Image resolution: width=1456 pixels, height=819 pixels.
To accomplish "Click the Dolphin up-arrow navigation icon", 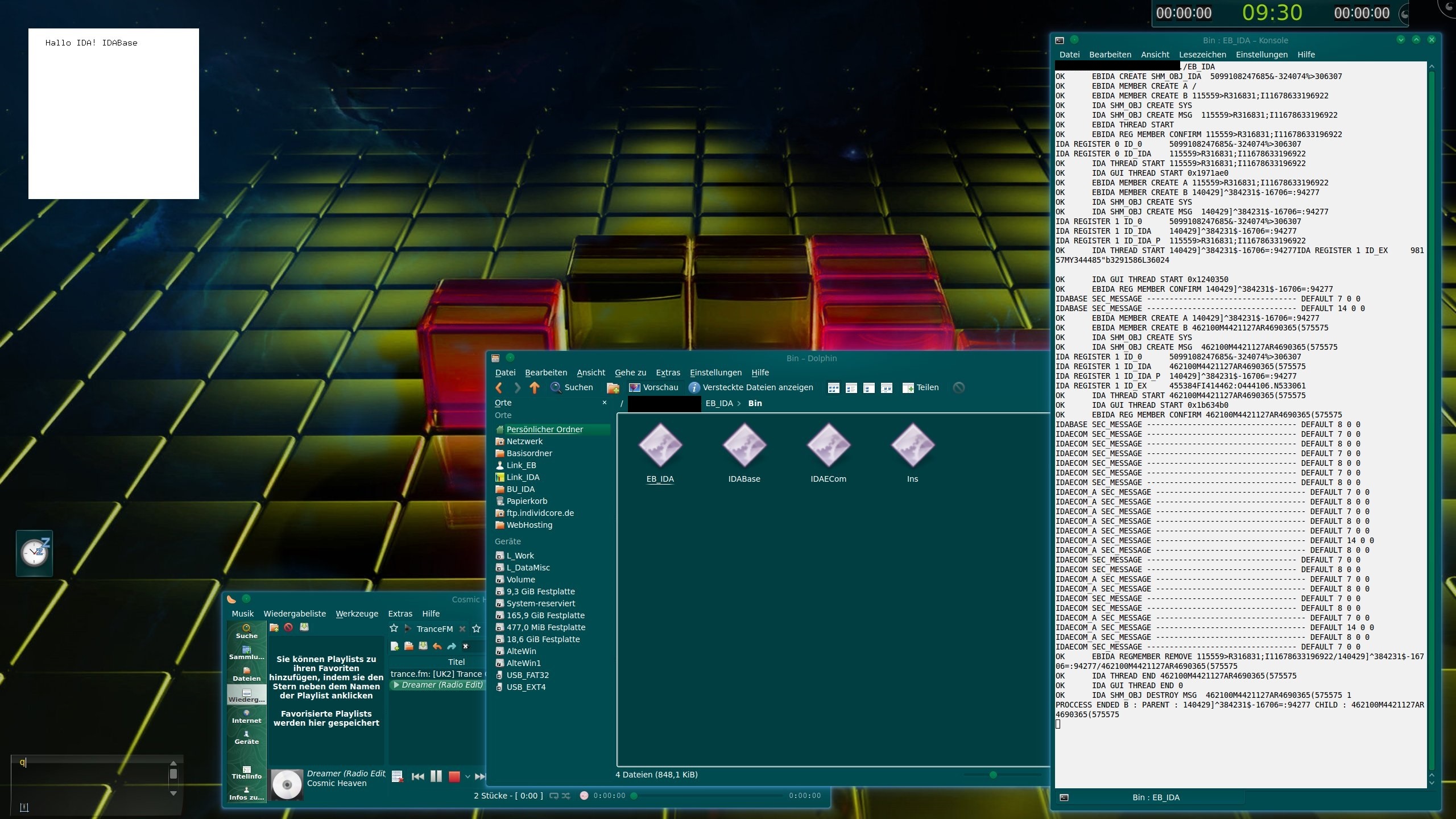I will 534,387.
